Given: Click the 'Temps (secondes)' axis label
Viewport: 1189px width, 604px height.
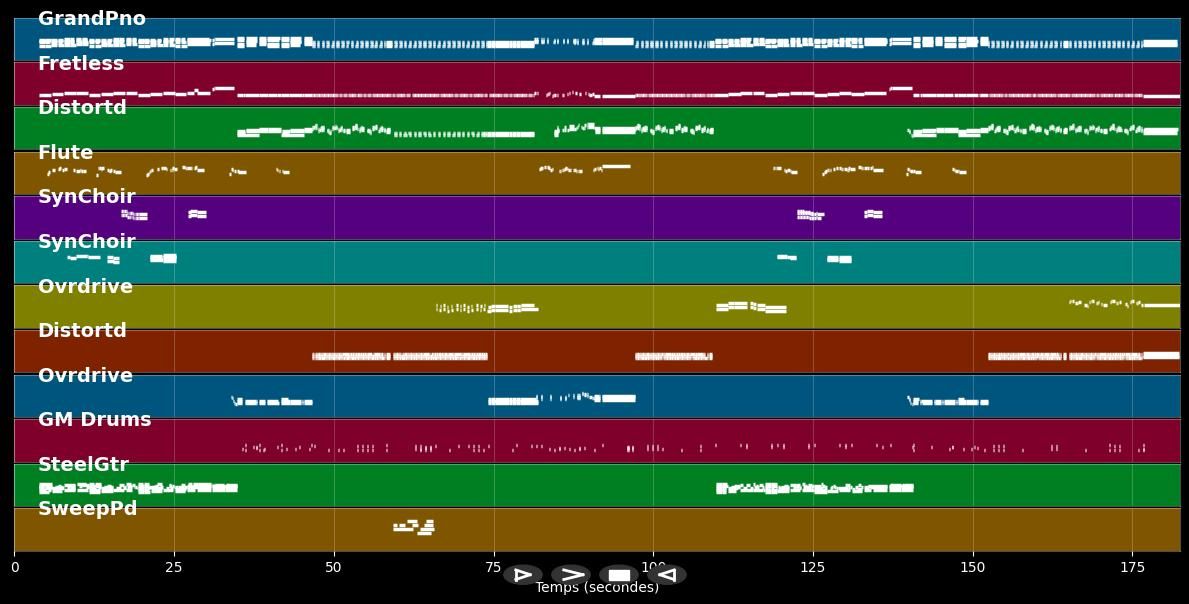Looking at the screenshot, I should (x=596, y=588).
